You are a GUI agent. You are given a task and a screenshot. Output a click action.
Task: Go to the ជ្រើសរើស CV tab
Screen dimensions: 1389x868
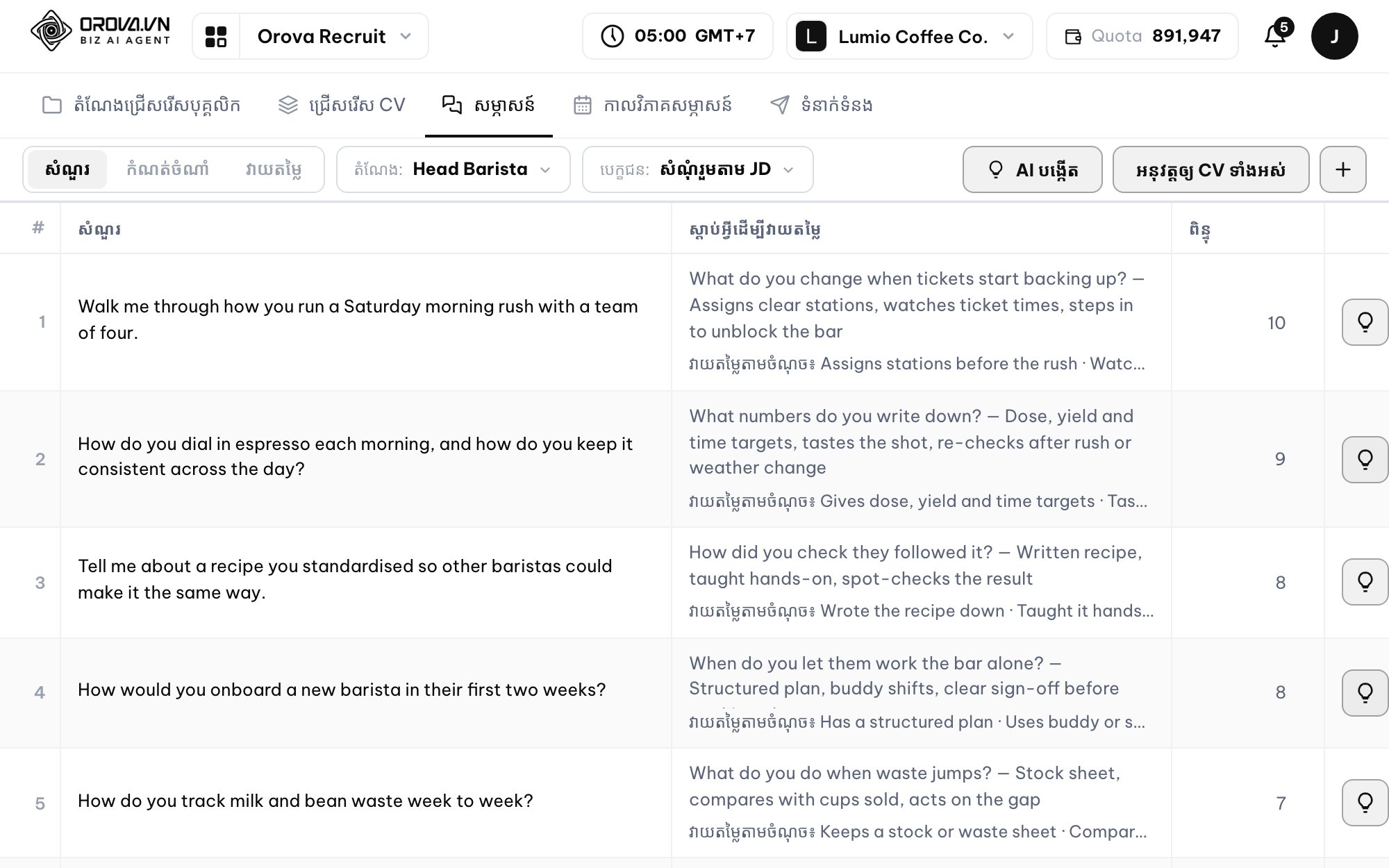341,105
